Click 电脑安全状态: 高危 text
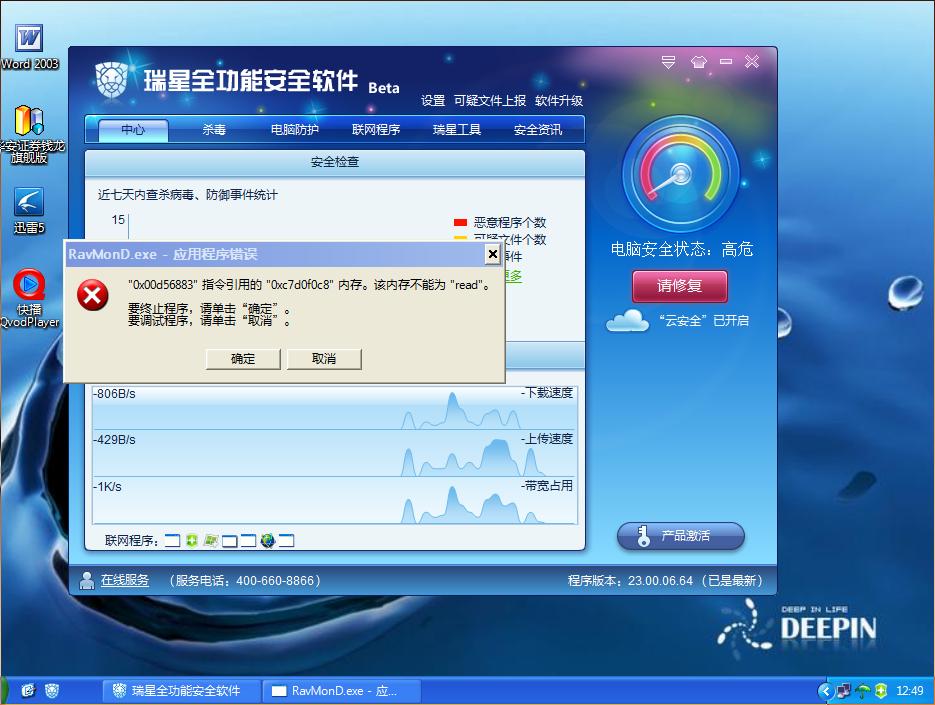935x705 pixels. [x=682, y=249]
